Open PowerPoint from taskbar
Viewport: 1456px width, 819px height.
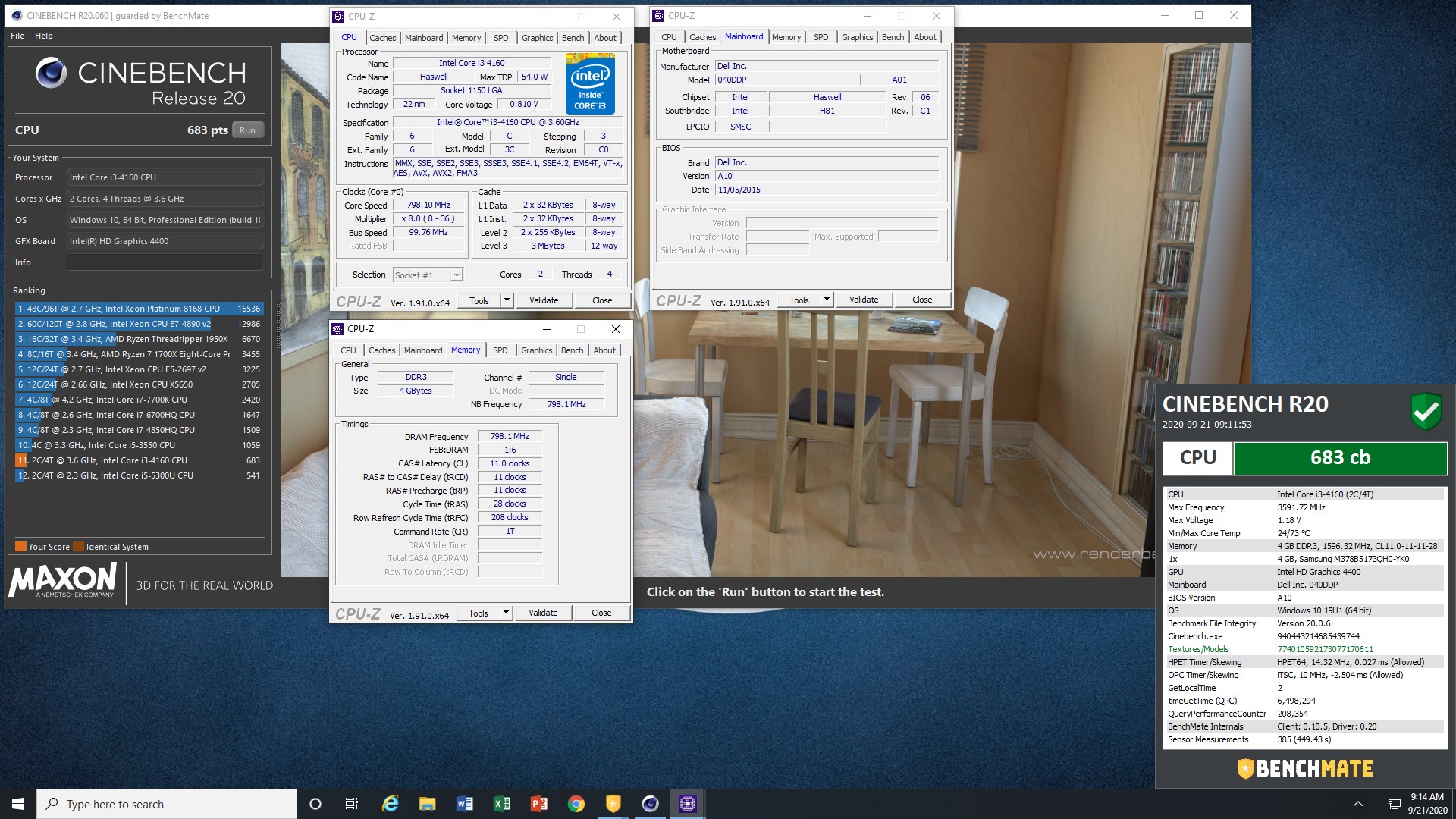(538, 804)
